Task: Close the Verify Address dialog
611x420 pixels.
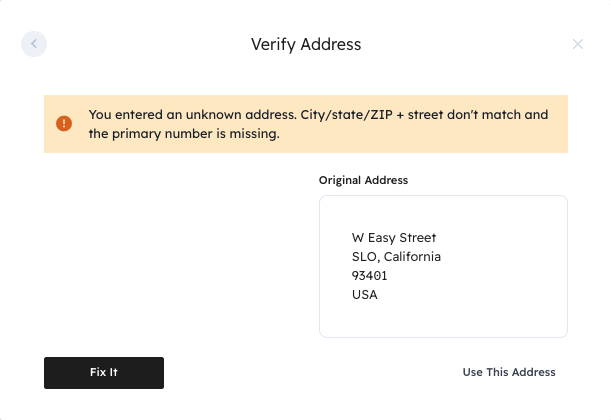Action: (577, 44)
